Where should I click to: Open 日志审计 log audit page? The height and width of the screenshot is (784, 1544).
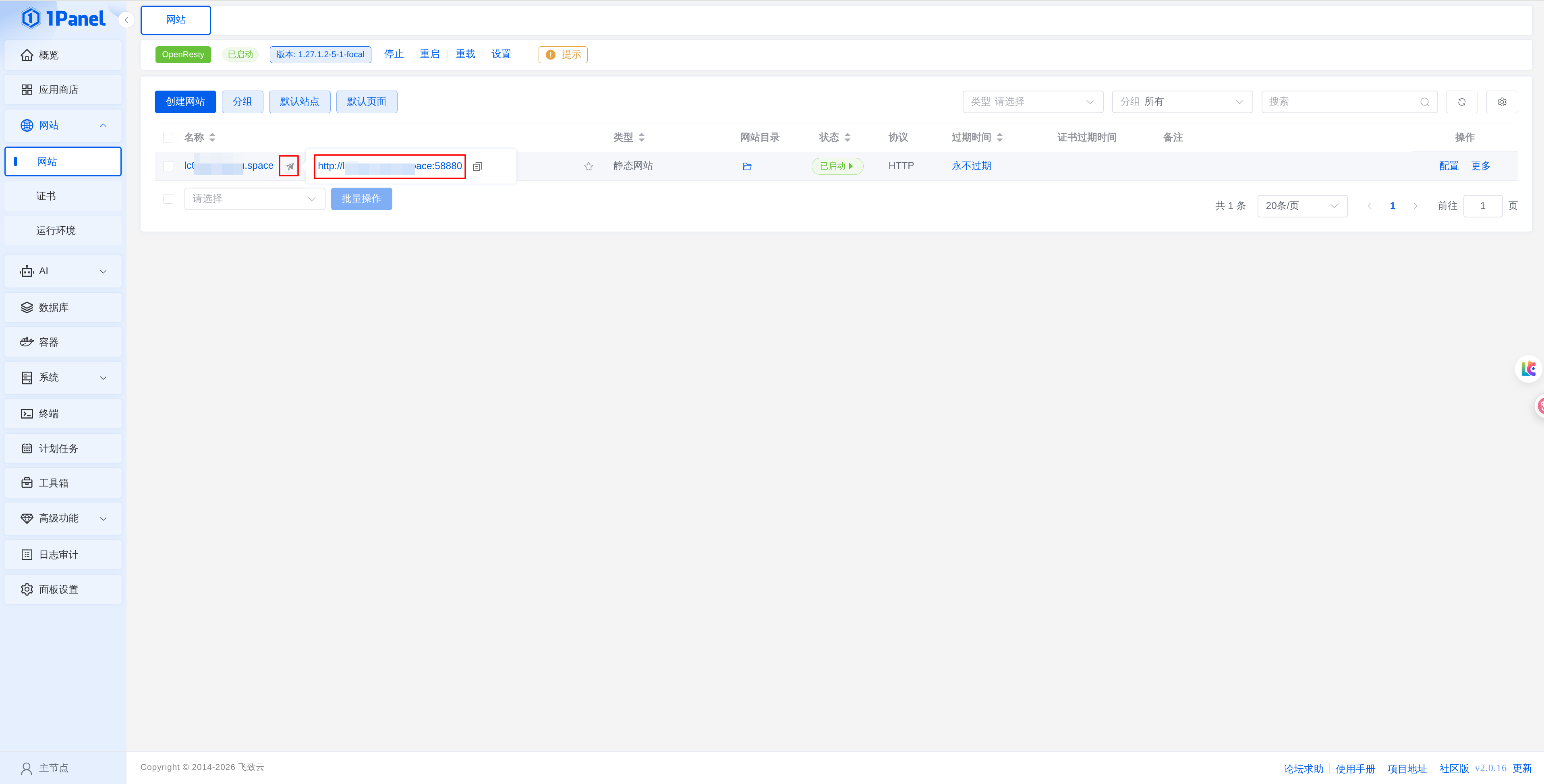63,555
